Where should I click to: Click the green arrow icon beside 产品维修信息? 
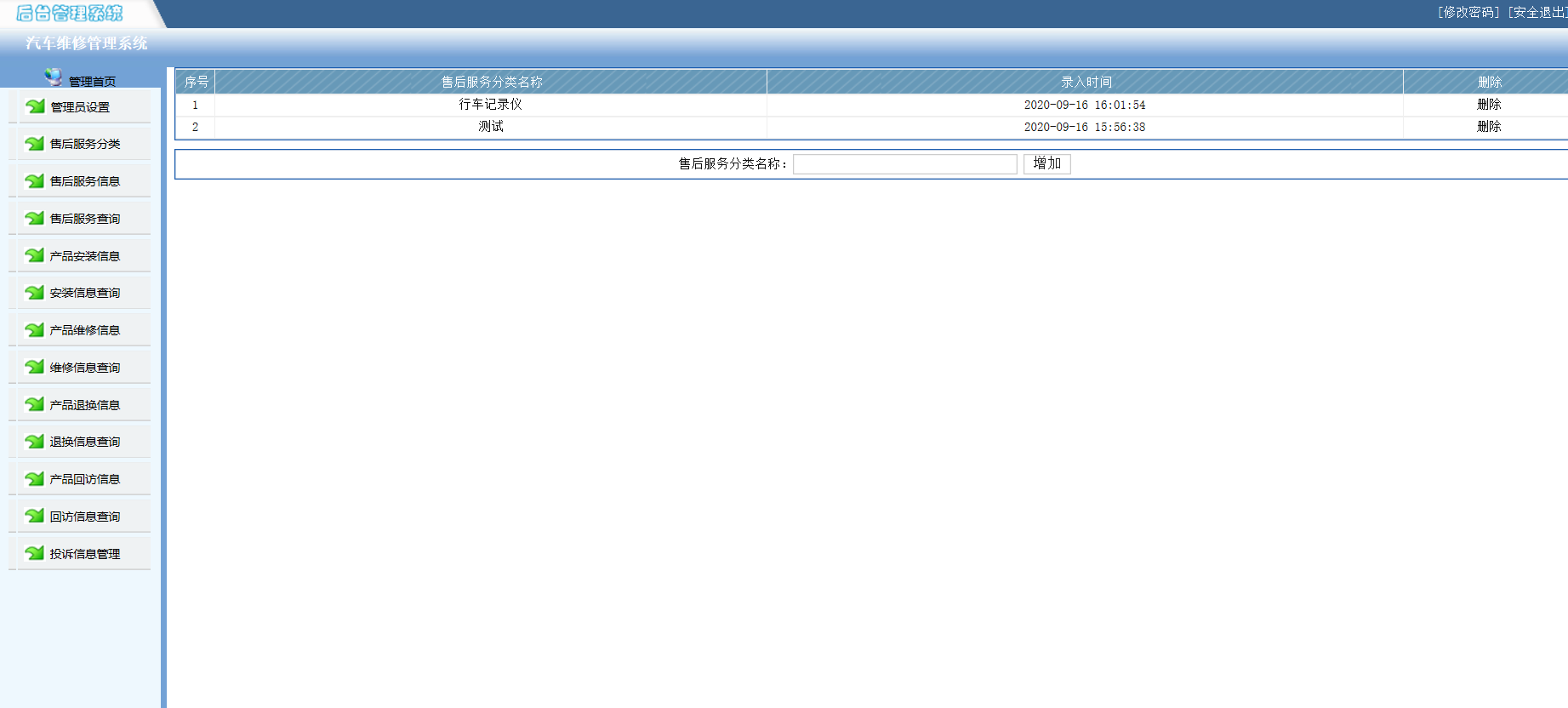pyautogui.click(x=35, y=329)
